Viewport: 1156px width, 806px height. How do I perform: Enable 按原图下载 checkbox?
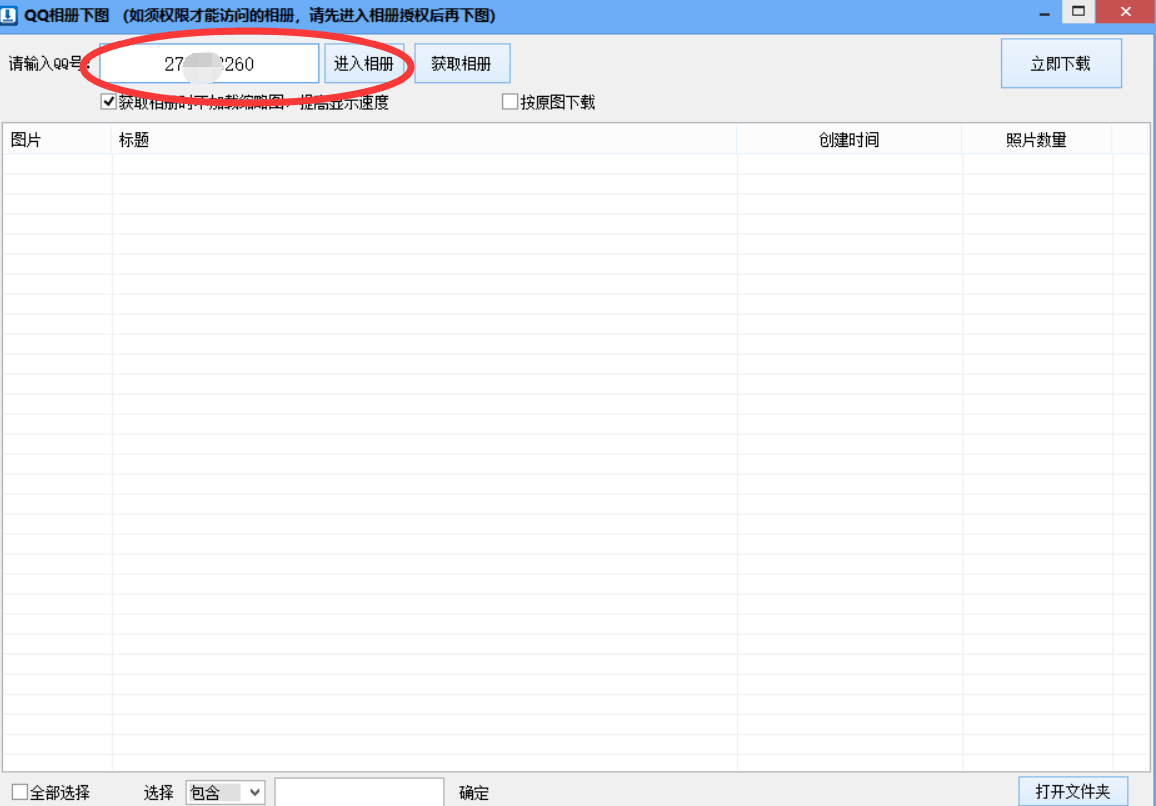pyautogui.click(x=509, y=102)
